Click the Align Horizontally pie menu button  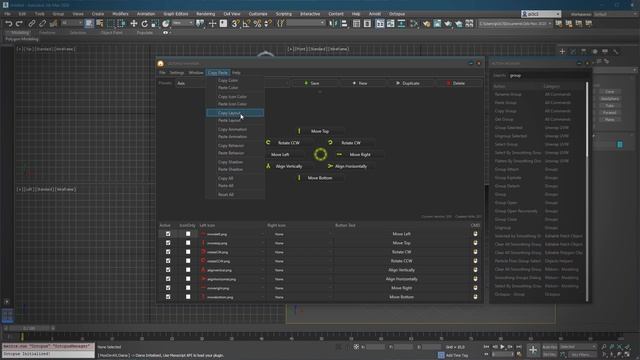tap(350, 166)
